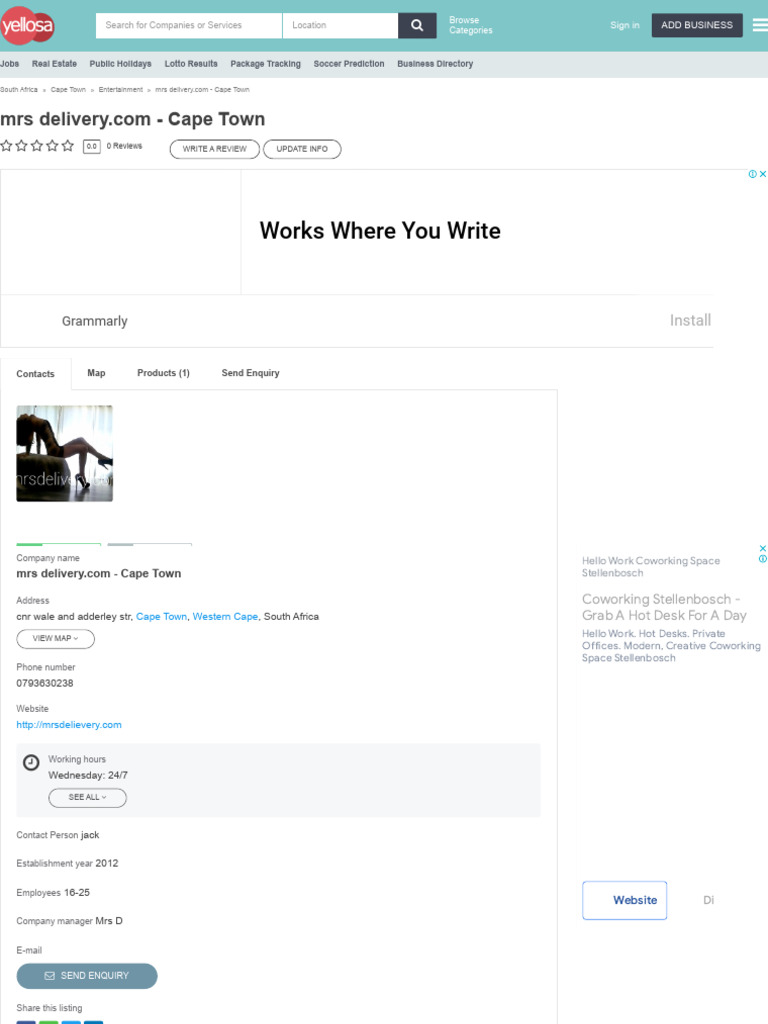Click the SEND ENQUIRY button
The width and height of the screenshot is (768, 1024).
(x=87, y=976)
